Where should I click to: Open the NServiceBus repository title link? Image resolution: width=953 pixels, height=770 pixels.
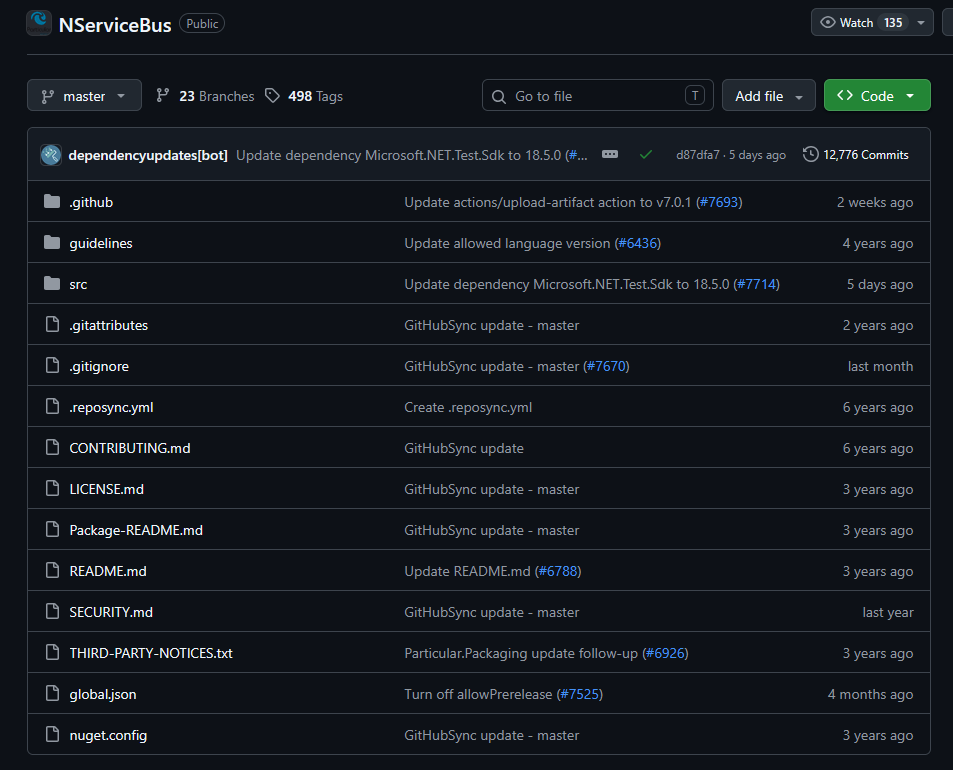tap(115, 25)
